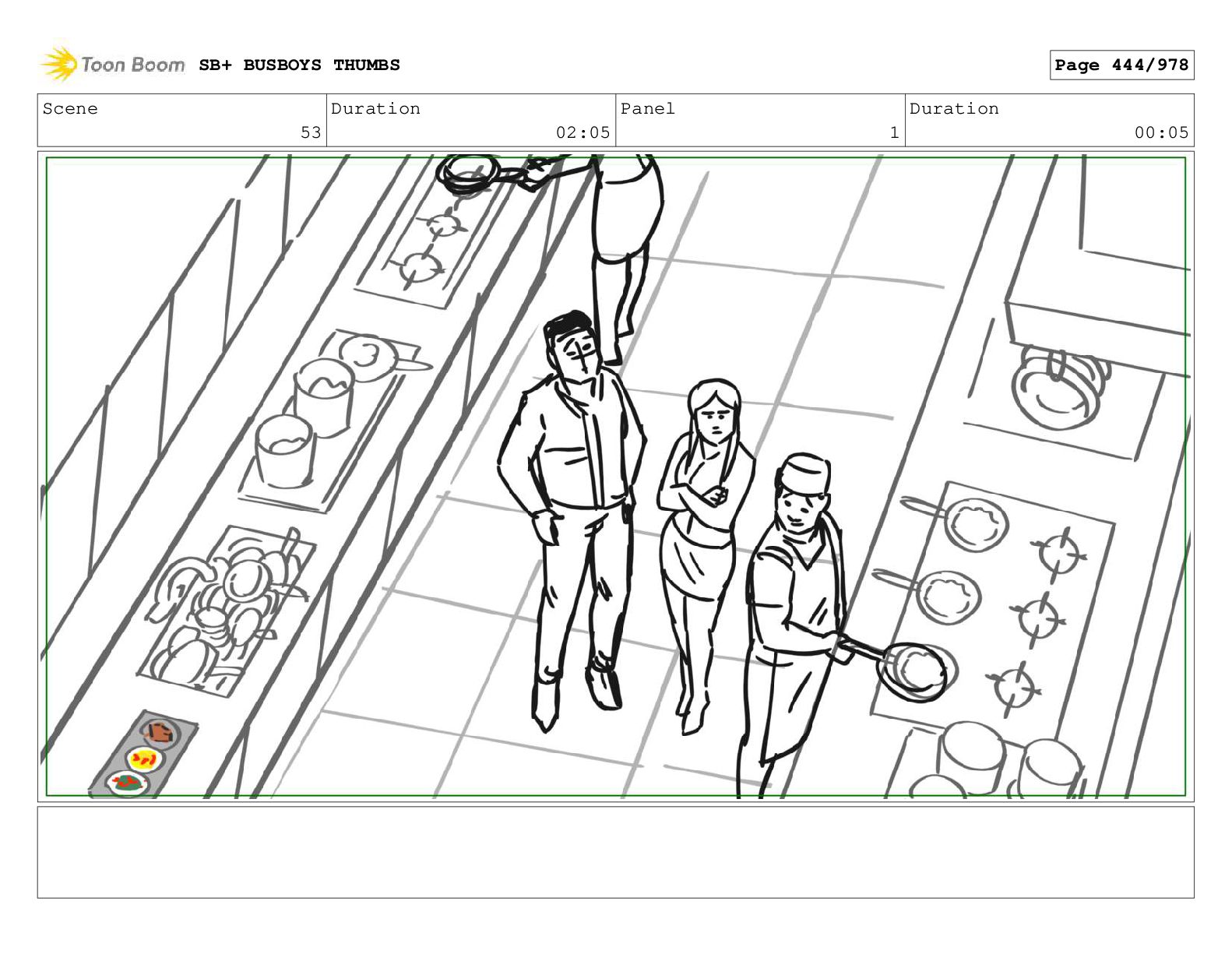Click the 'Scene' label
This screenshot has height=954, width=1232.
70,109
